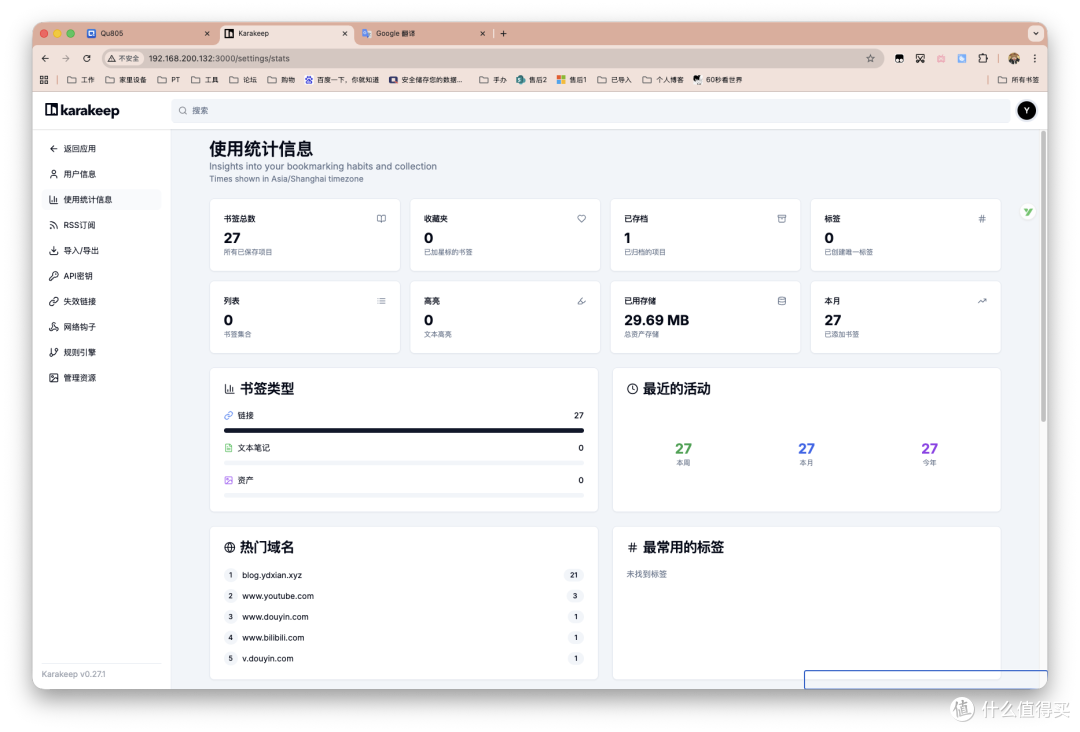Click Karakeep v0.27.1 version text
Image resolution: width=1080 pixels, height=732 pixels.
74,674
